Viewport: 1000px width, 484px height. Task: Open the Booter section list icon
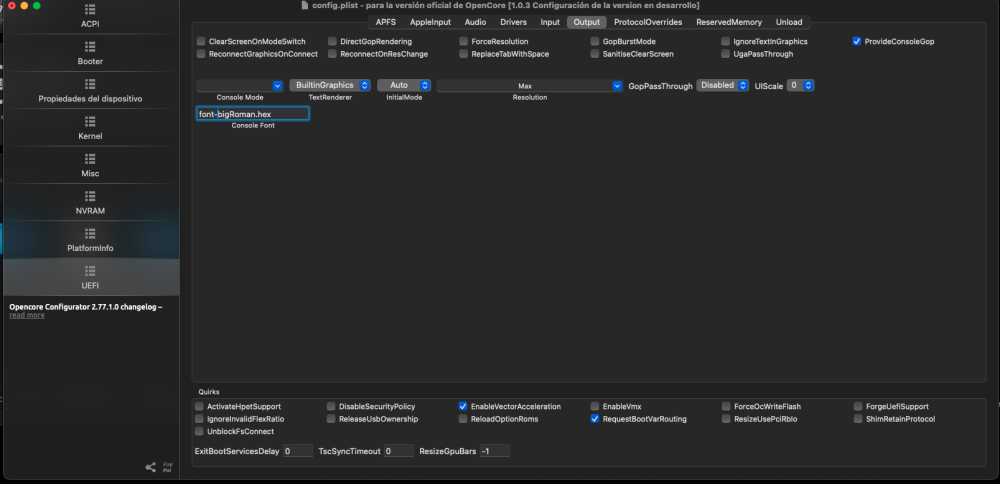[90, 47]
